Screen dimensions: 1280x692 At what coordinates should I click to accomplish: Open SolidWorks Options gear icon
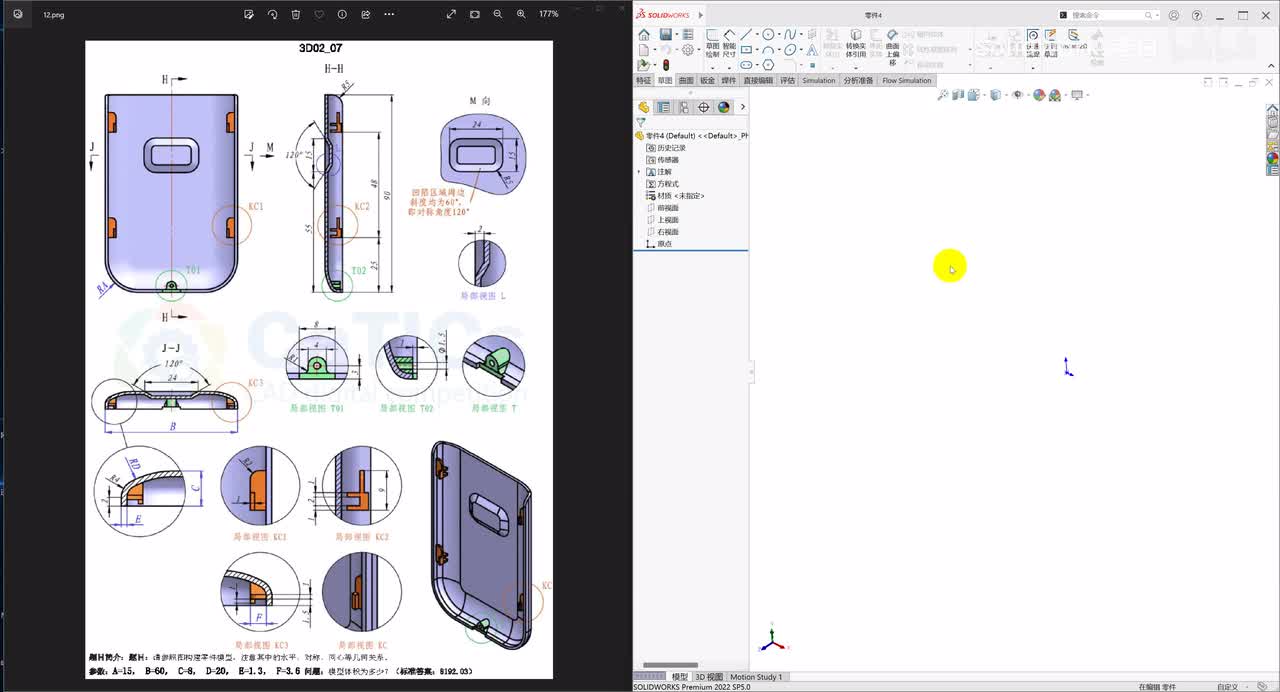(x=688, y=50)
